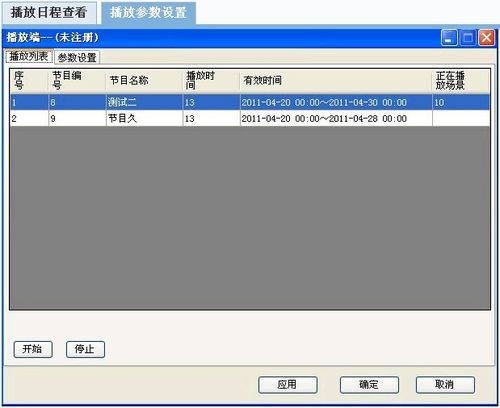This screenshot has width=500, height=408.
Task: Switch to 参数设置 sub-tab
Action: (x=77, y=57)
